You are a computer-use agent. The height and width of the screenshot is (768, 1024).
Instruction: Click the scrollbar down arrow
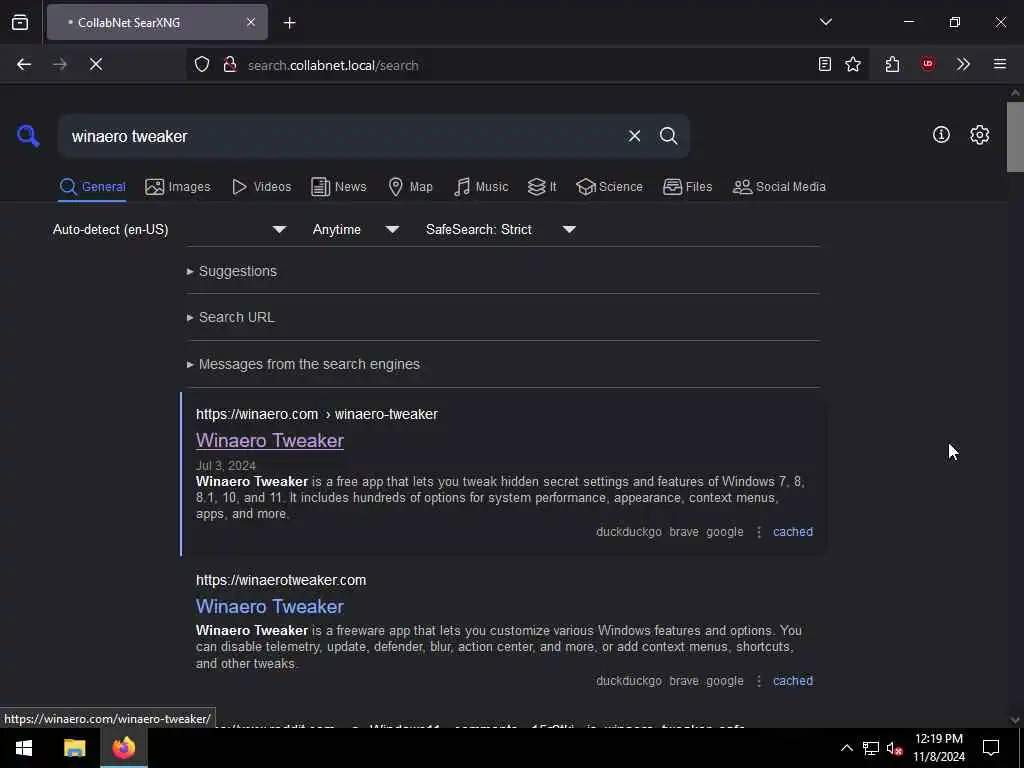(x=1015, y=720)
